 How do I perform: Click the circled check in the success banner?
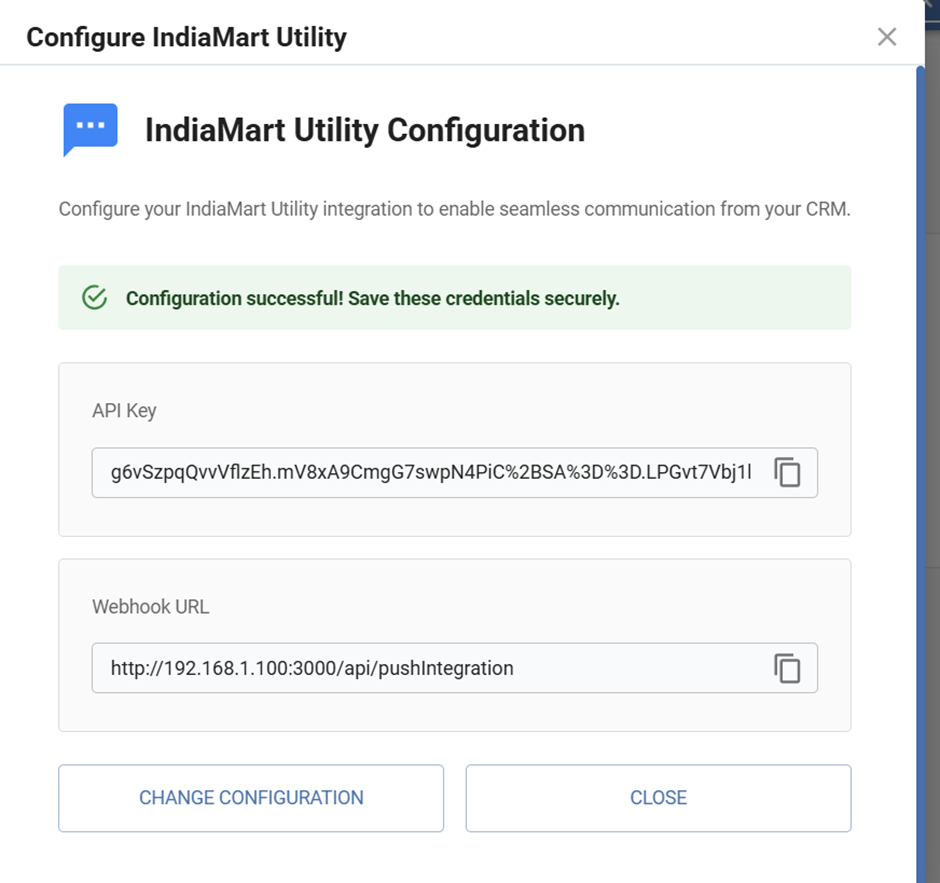93,297
